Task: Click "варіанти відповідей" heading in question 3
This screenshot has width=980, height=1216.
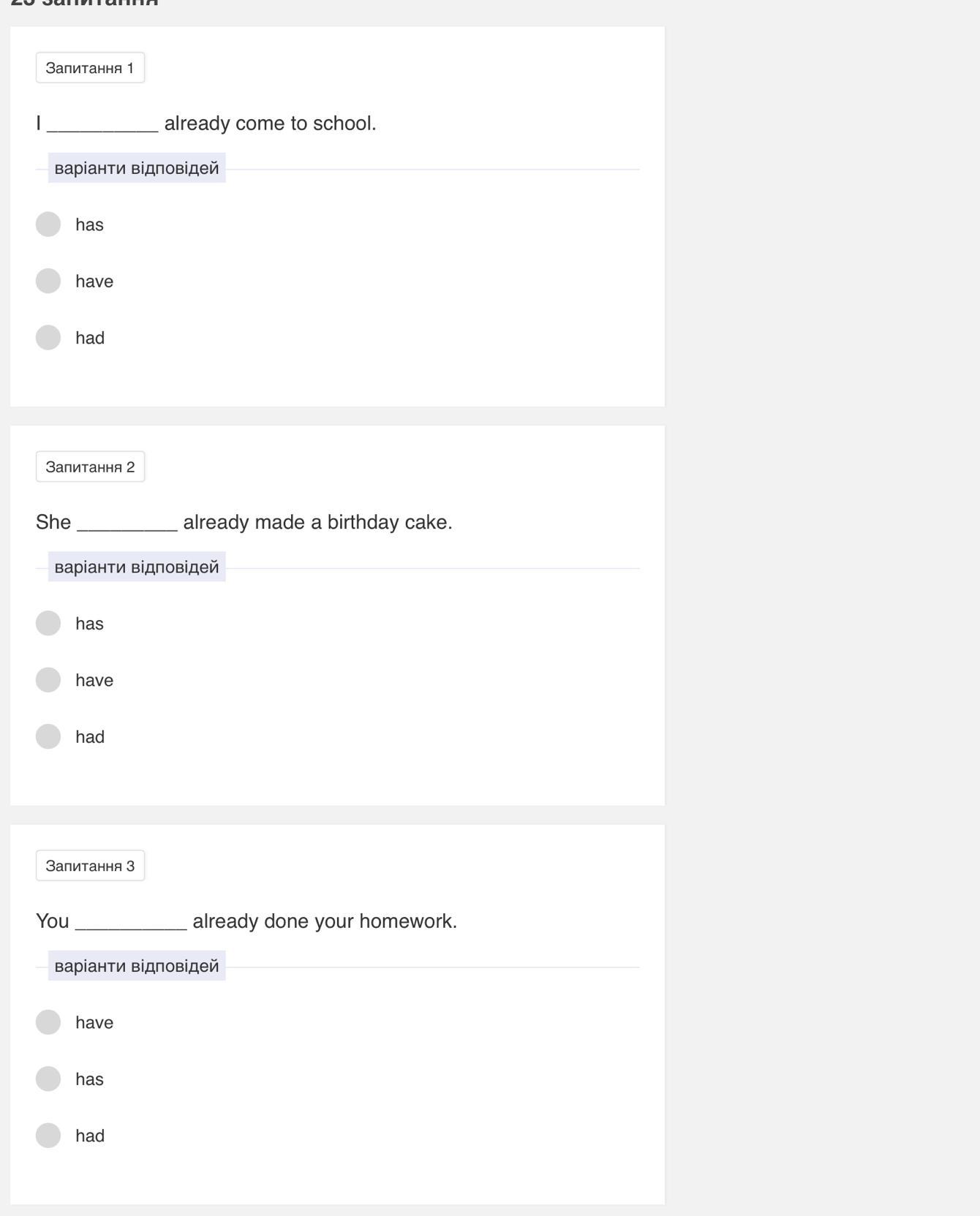Action: click(137, 966)
